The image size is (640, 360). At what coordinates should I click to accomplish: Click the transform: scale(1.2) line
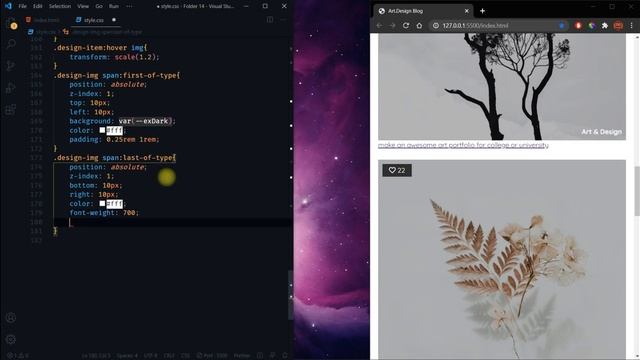click(x=114, y=57)
